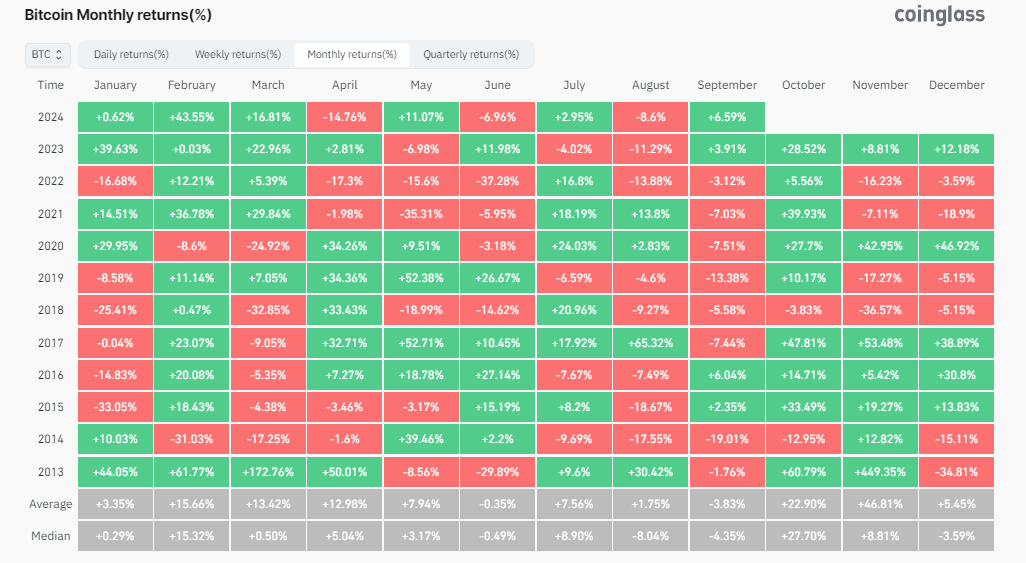This screenshot has width=1026, height=563.
Task: Click the Average row label
Action: [x=51, y=504]
